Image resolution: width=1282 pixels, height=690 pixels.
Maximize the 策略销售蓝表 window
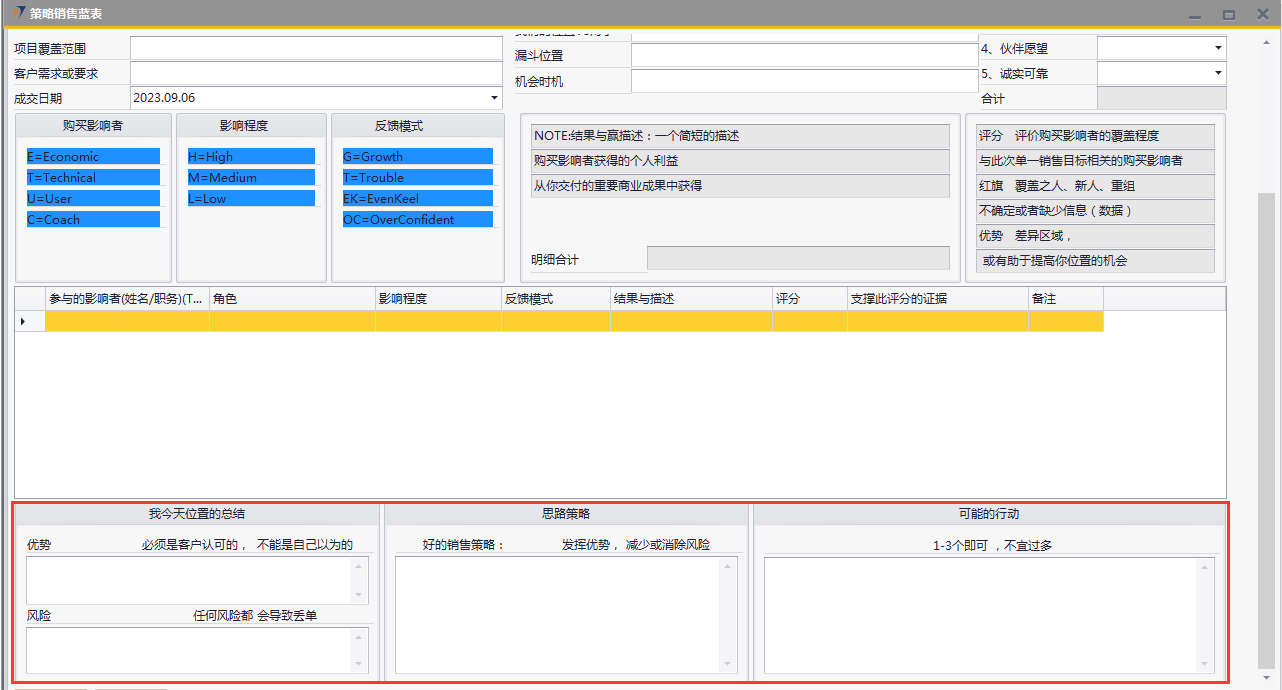tap(1229, 14)
